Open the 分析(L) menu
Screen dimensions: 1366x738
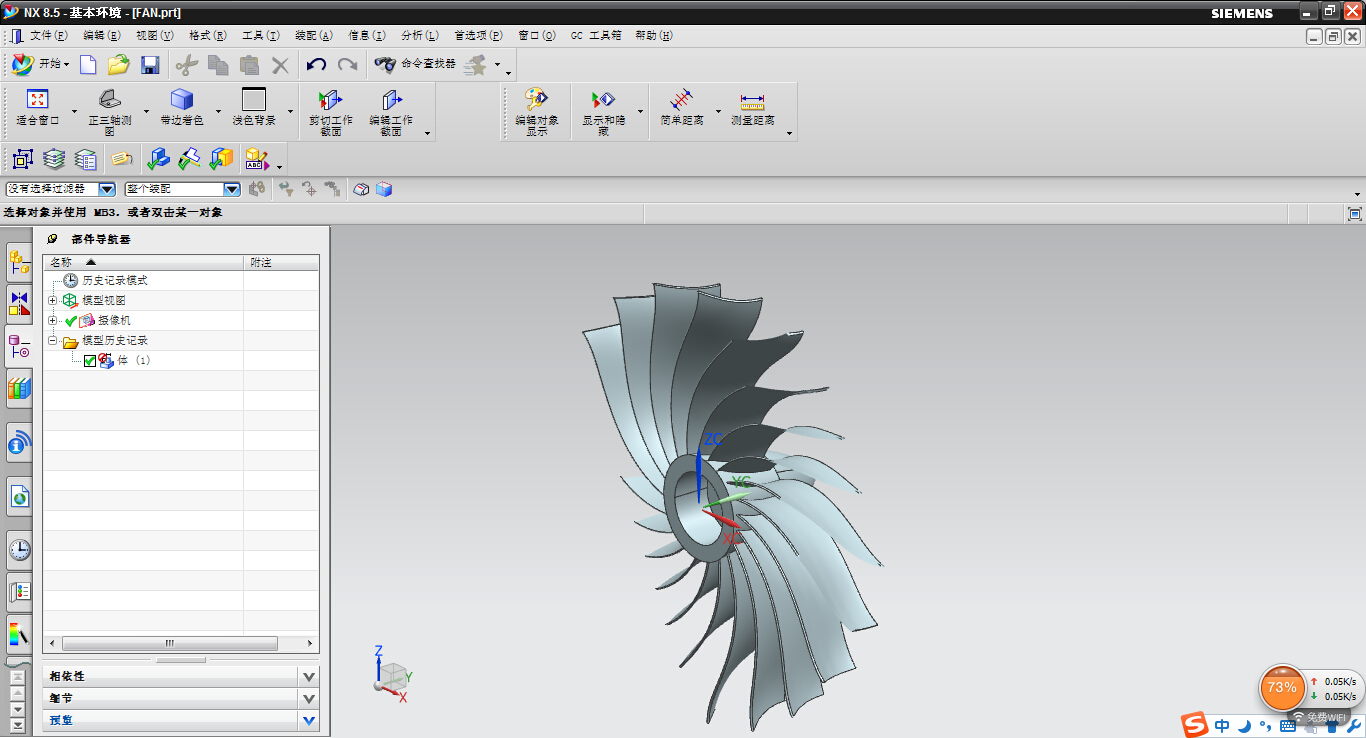pos(419,35)
